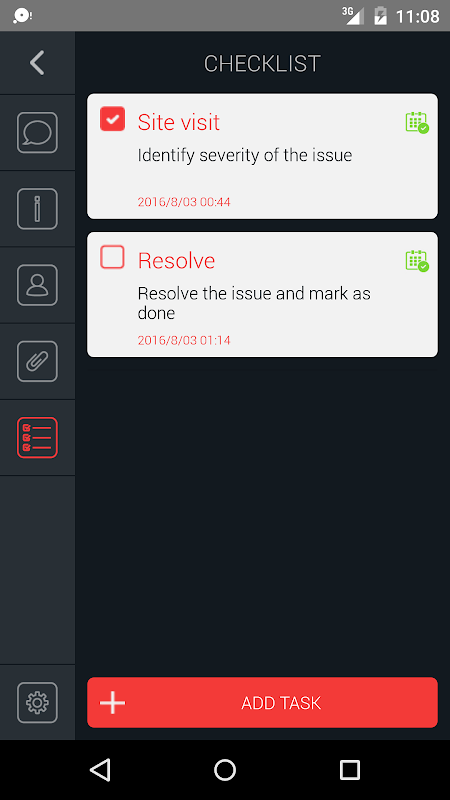Open the person profile sidebar icon
Screen dimensions: 450x800
click(x=37, y=285)
